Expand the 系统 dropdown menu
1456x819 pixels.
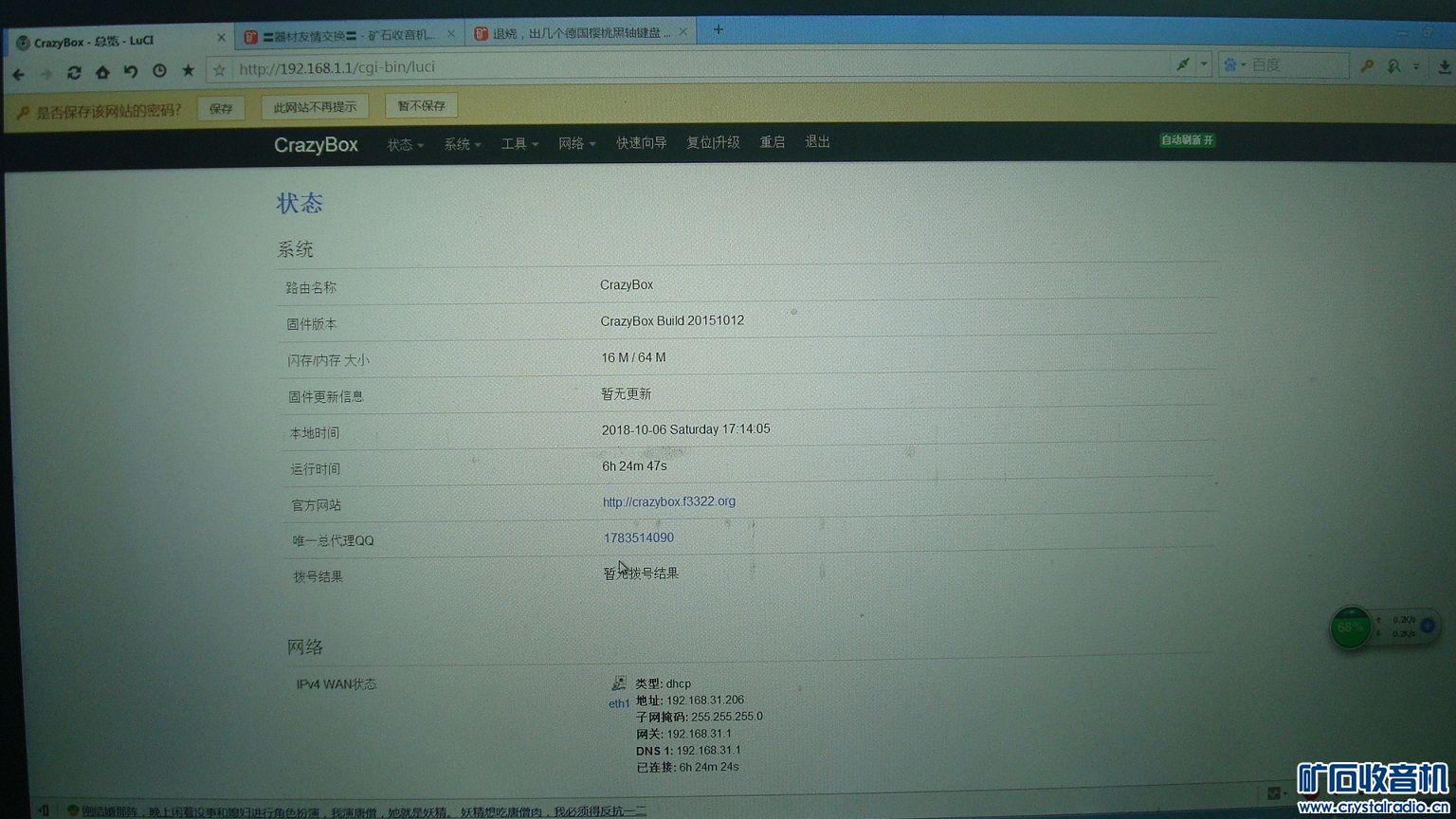[x=462, y=144]
